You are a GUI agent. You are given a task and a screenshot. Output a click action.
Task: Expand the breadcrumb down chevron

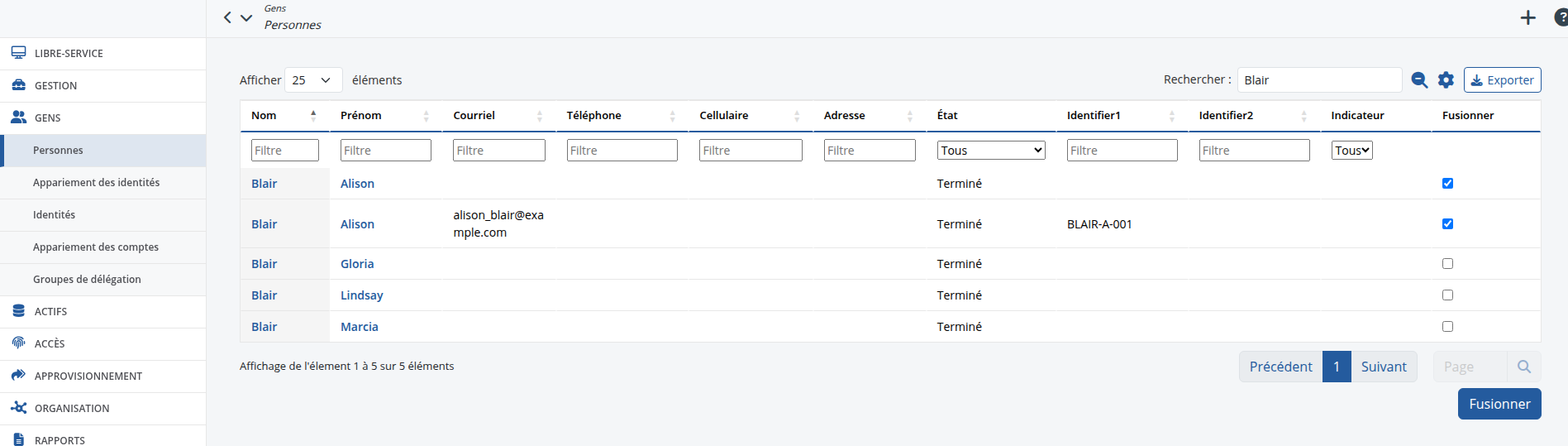click(x=246, y=17)
